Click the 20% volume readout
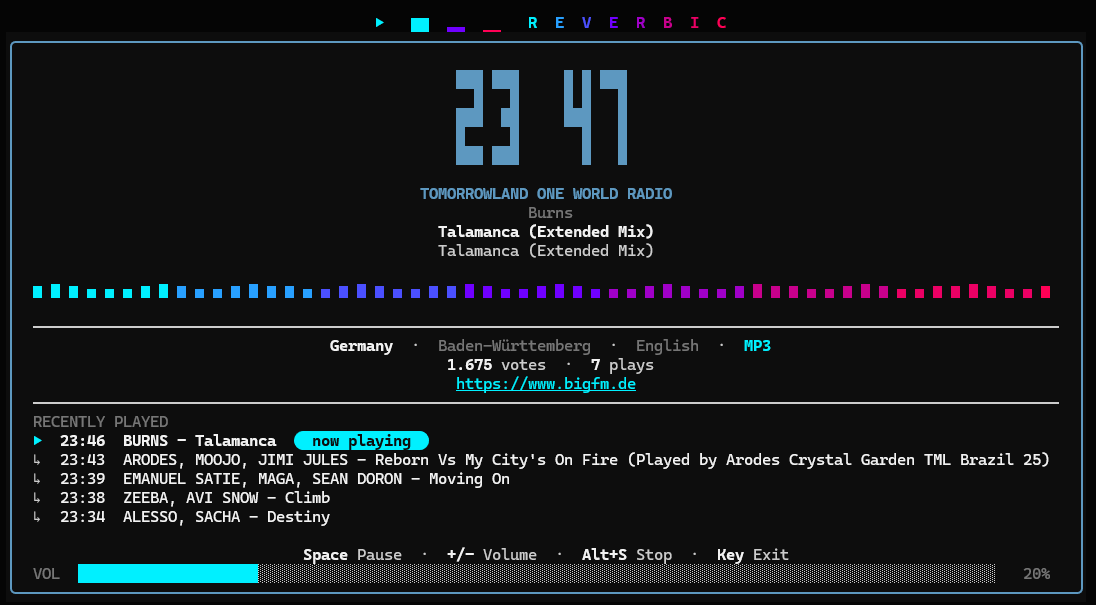1096x605 pixels. (1037, 574)
